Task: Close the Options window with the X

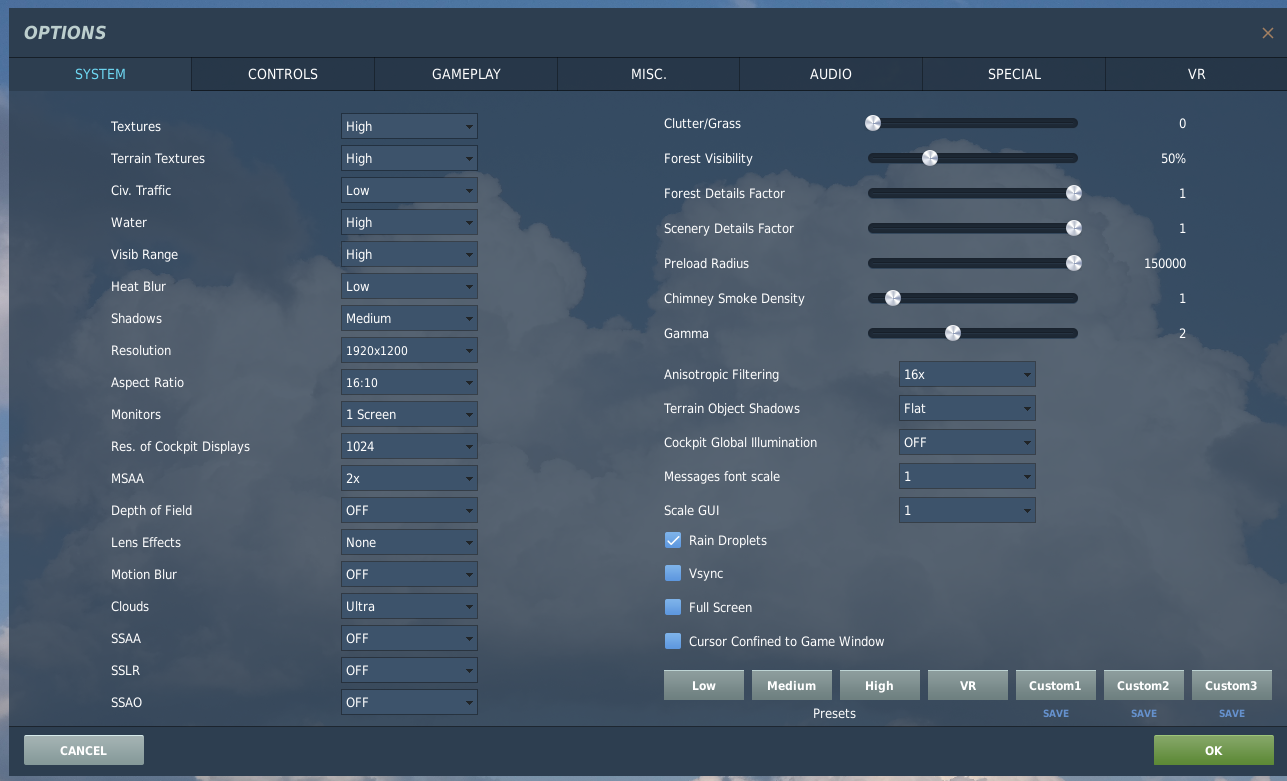Action: coord(1267,33)
